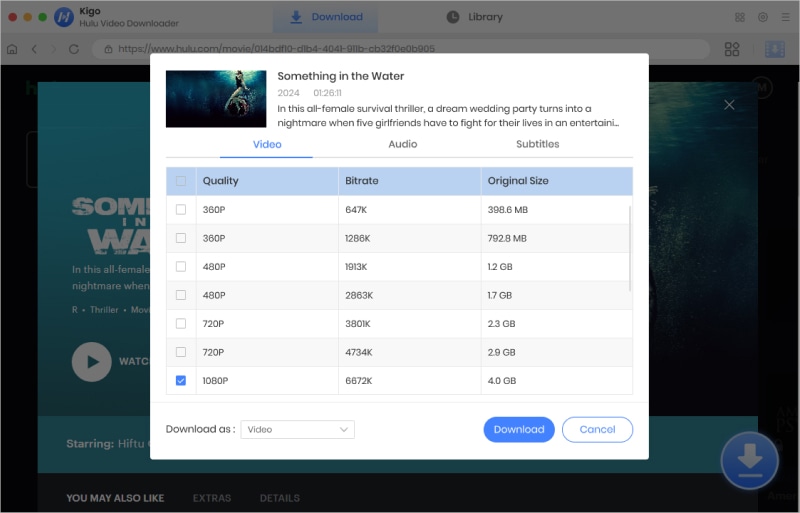800x513 pixels.
Task: Click the Original Size column header
Action: click(557, 181)
